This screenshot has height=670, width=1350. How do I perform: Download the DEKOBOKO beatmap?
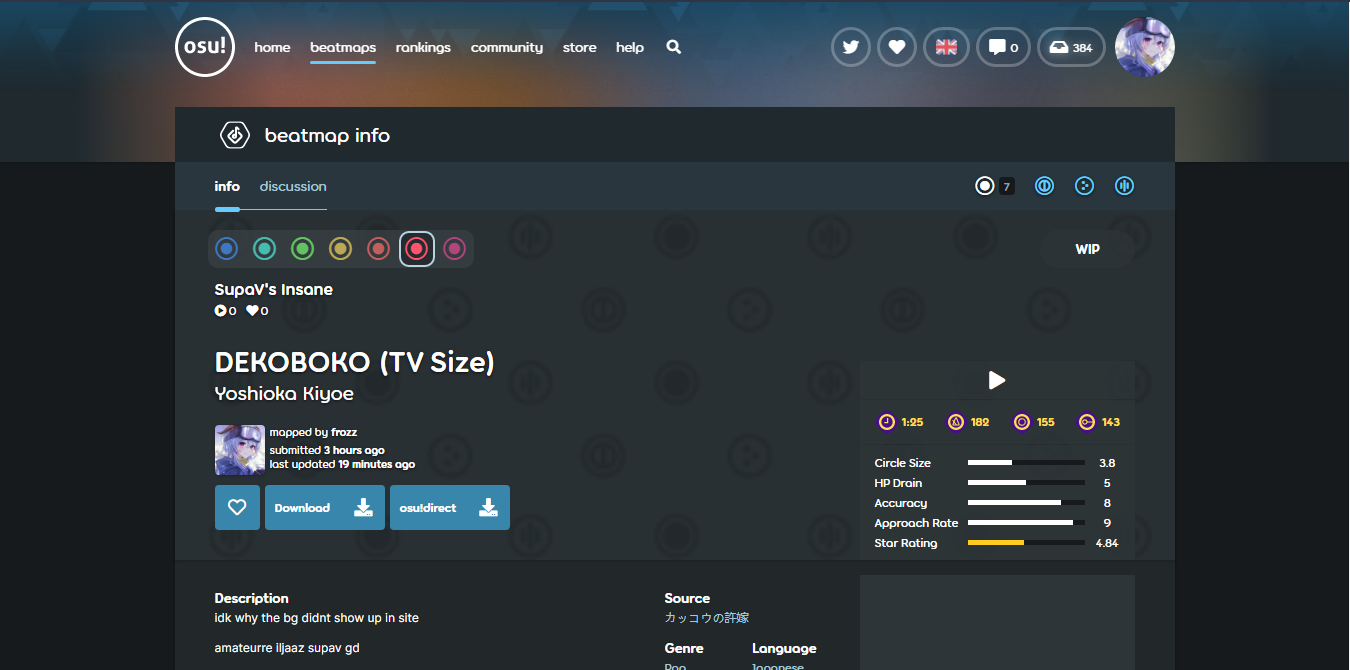(324, 507)
